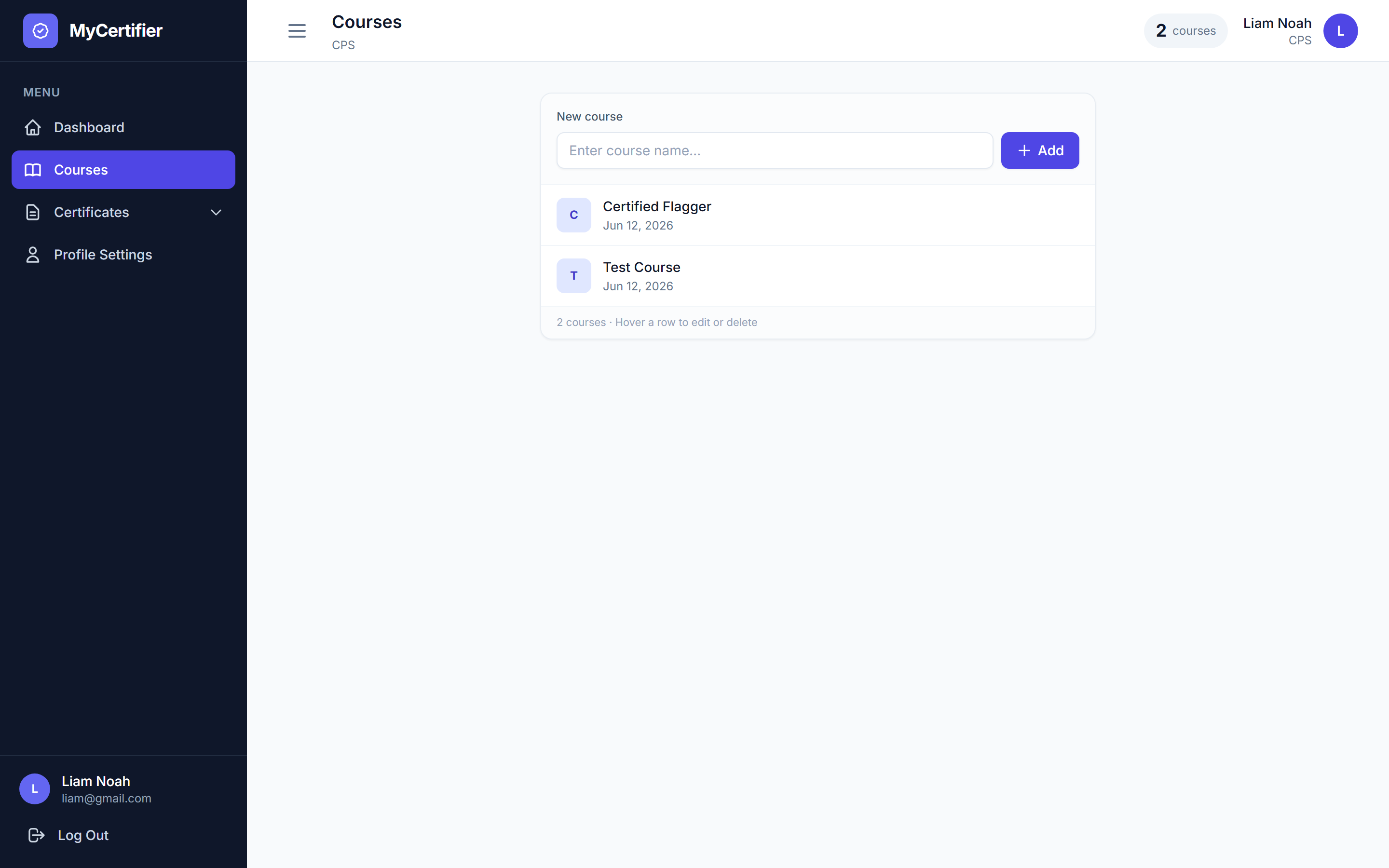Click the Log Out arrow icon

click(x=36, y=835)
